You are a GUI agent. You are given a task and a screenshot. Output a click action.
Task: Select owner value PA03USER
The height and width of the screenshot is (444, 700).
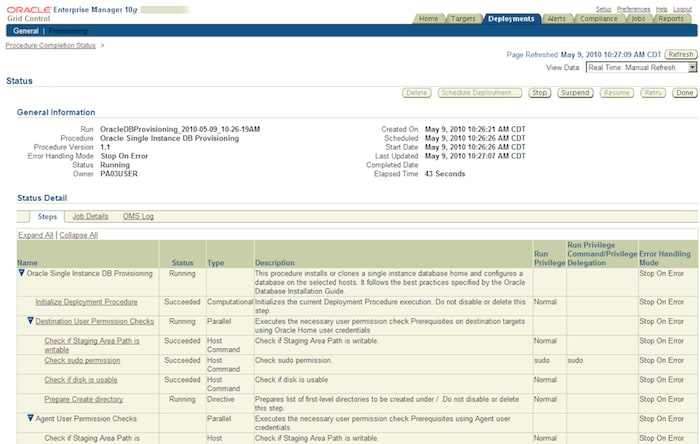[119, 174]
